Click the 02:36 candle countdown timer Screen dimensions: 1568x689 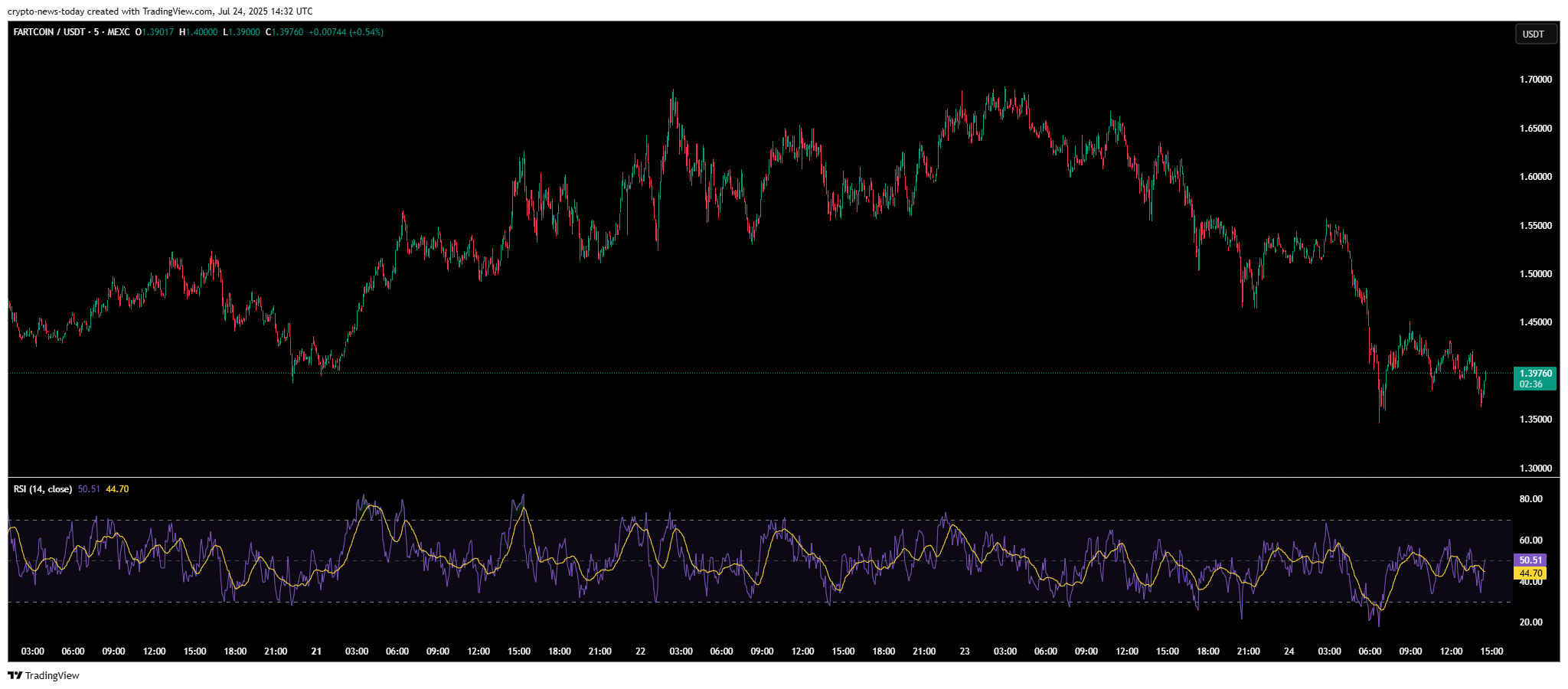(x=1531, y=384)
